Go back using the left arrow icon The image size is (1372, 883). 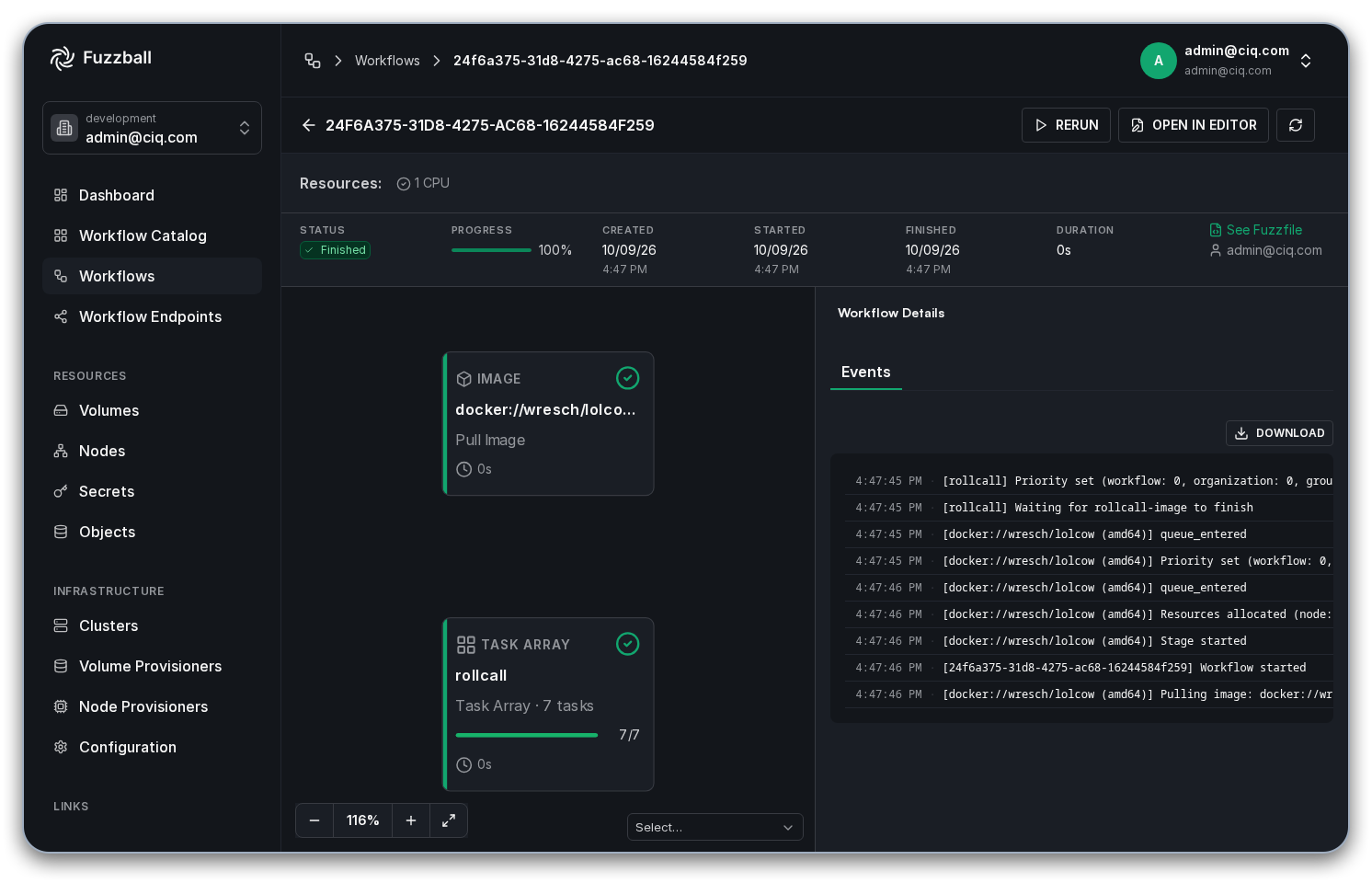309,125
